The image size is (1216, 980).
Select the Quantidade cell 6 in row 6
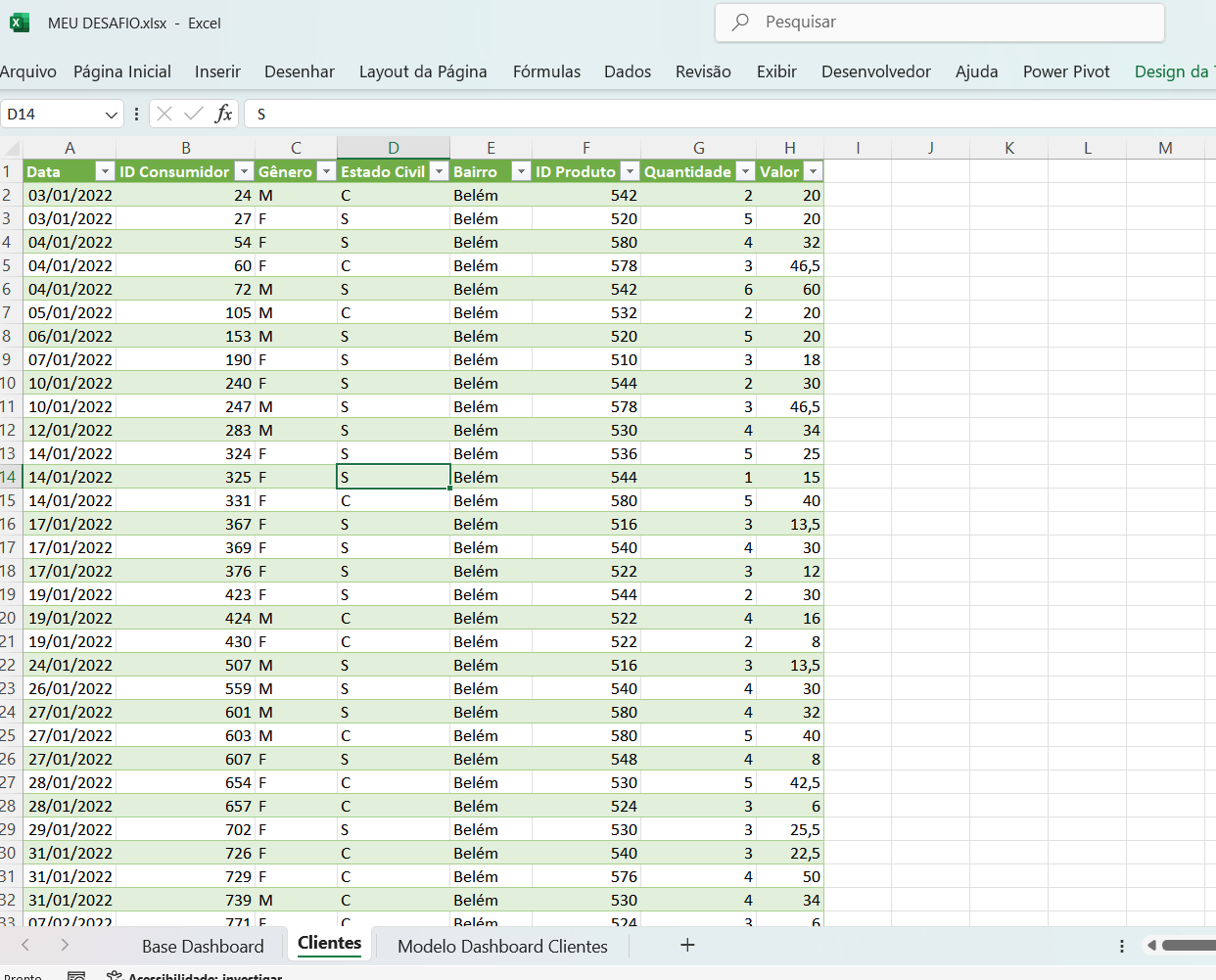[698, 289]
